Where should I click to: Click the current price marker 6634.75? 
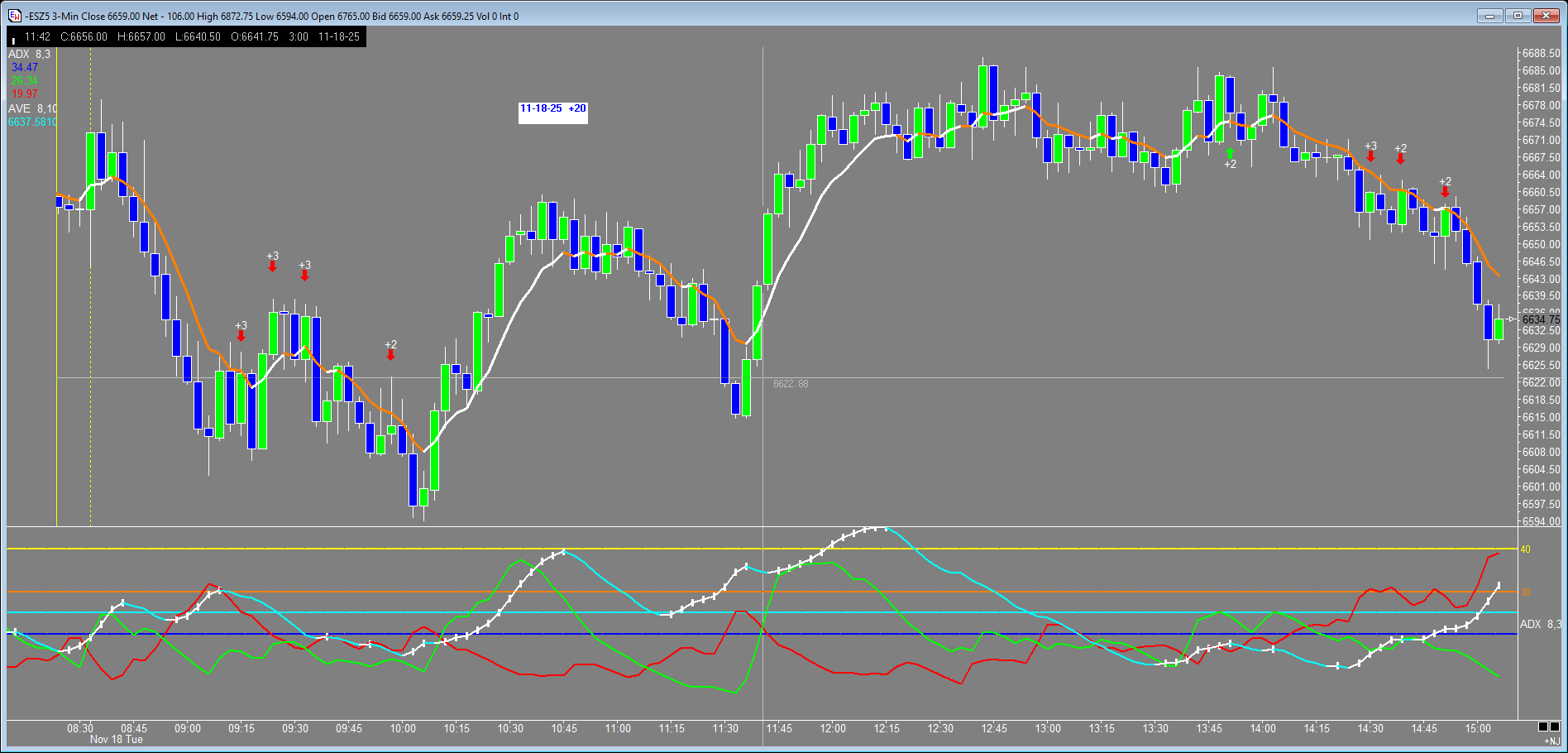(x=1540, y=319)
